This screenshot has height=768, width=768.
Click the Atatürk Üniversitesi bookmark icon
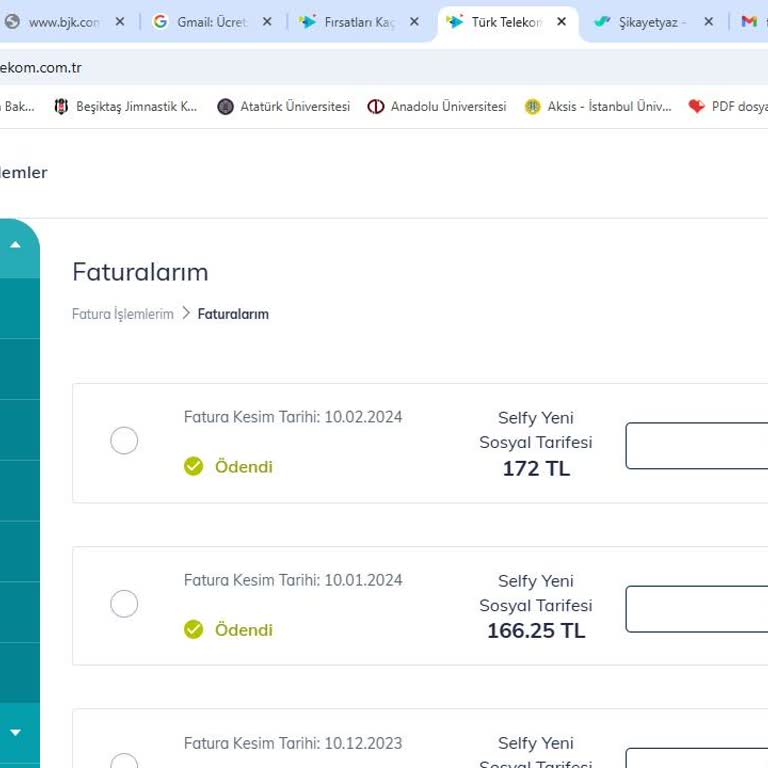point(225,106)
